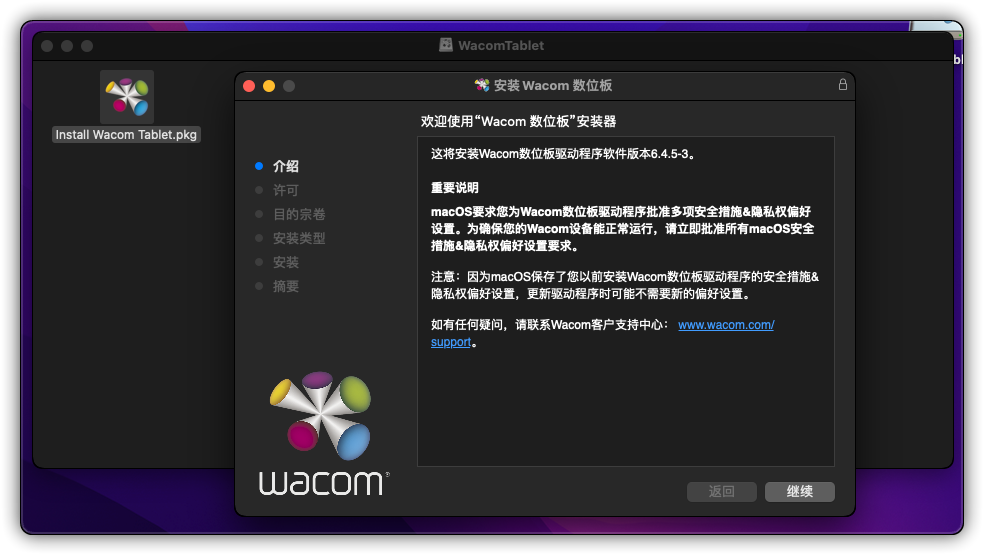Select the Install Wacom Tablet.pkg file icon
Screen dimensions: 984x555
point(127,96)
